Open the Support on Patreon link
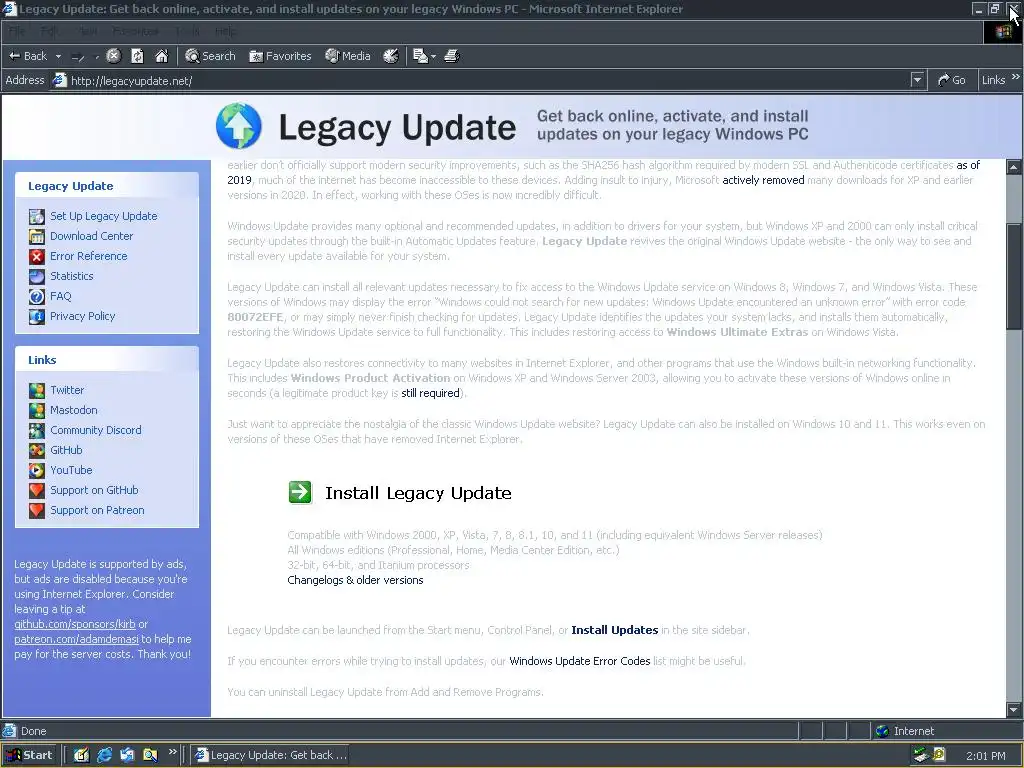 pos(97,510)
